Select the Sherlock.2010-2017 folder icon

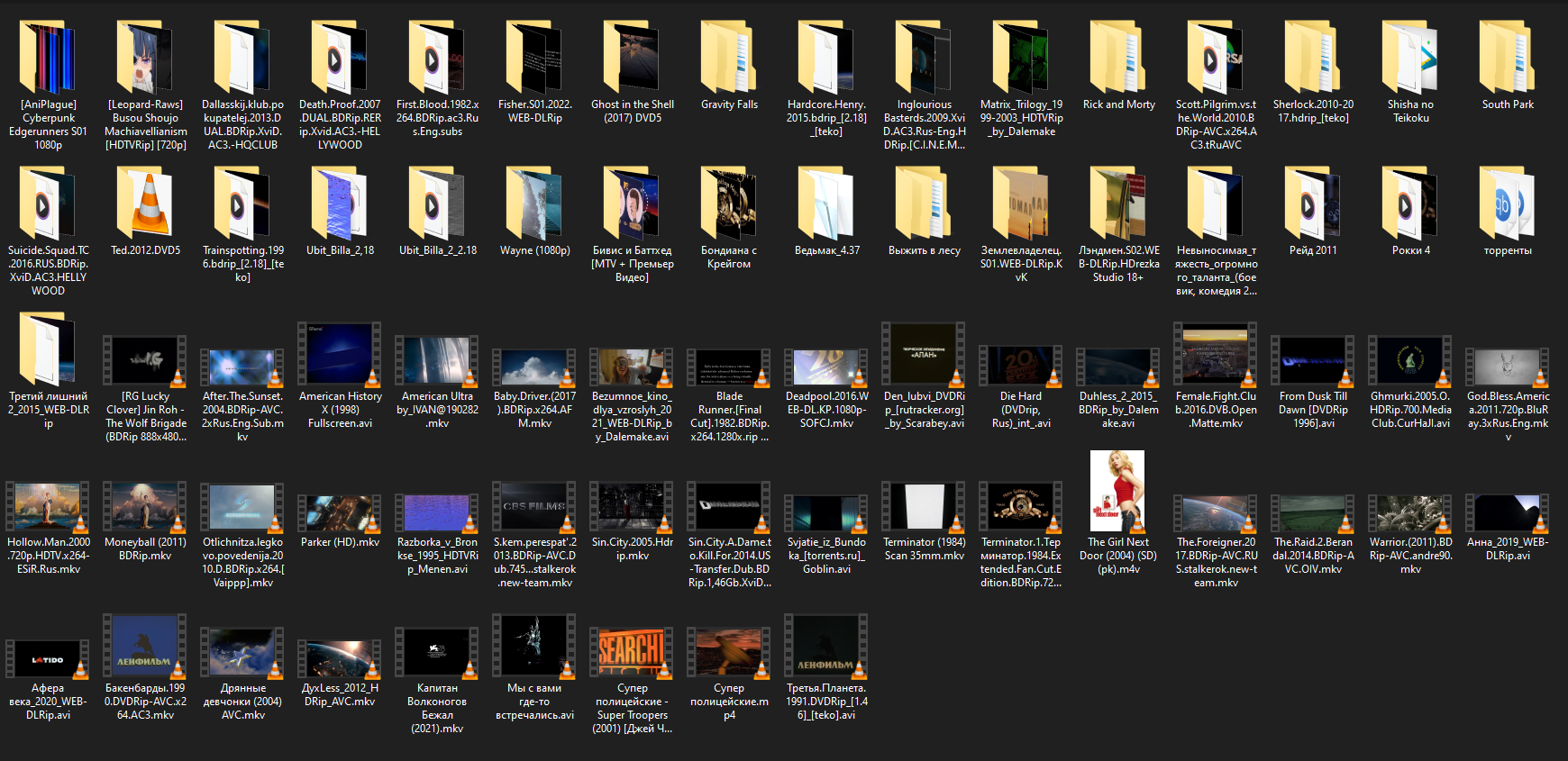[1313, 58]
